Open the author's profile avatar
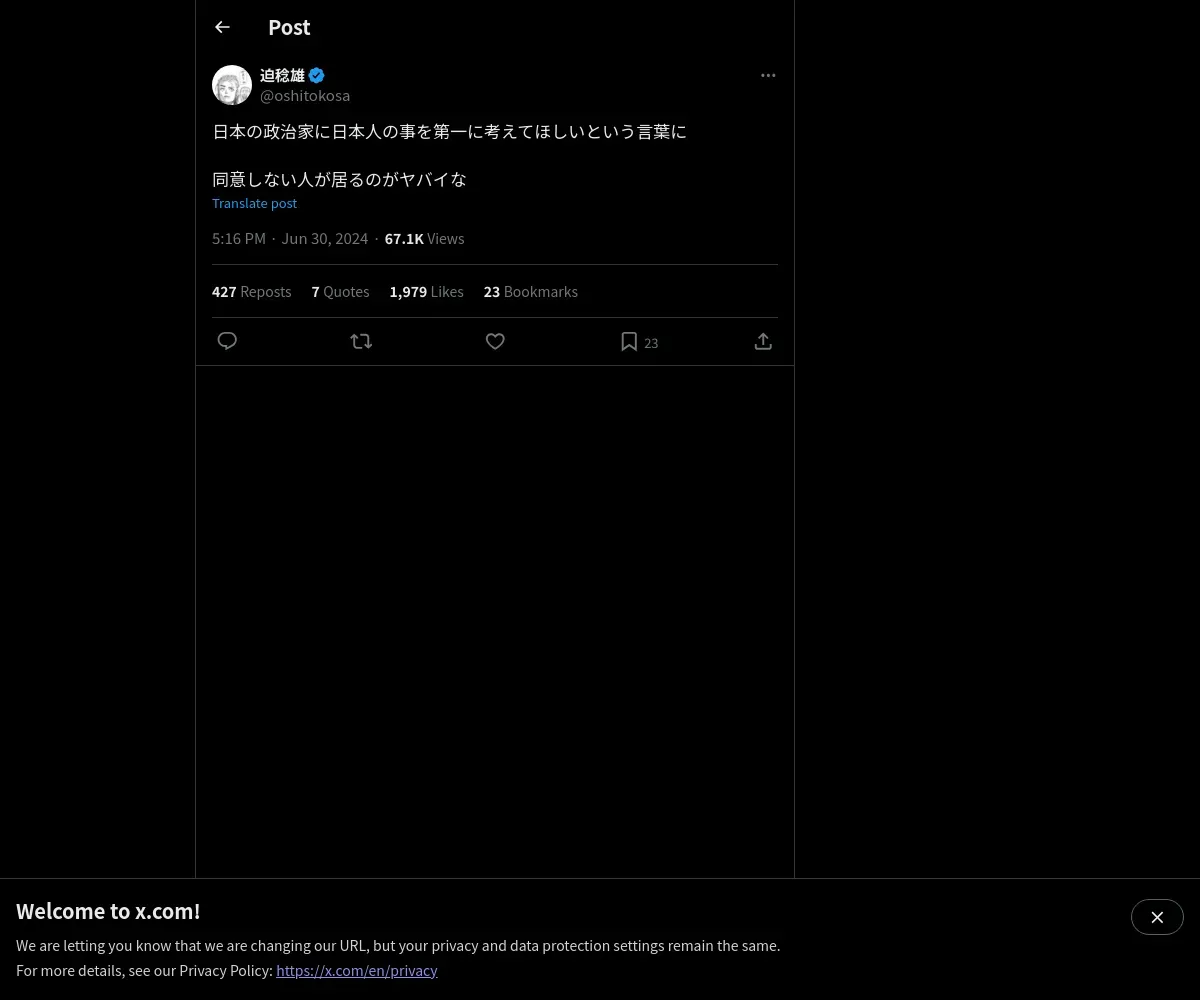This screenshot has height=1000, width=1200. [232, 85]
